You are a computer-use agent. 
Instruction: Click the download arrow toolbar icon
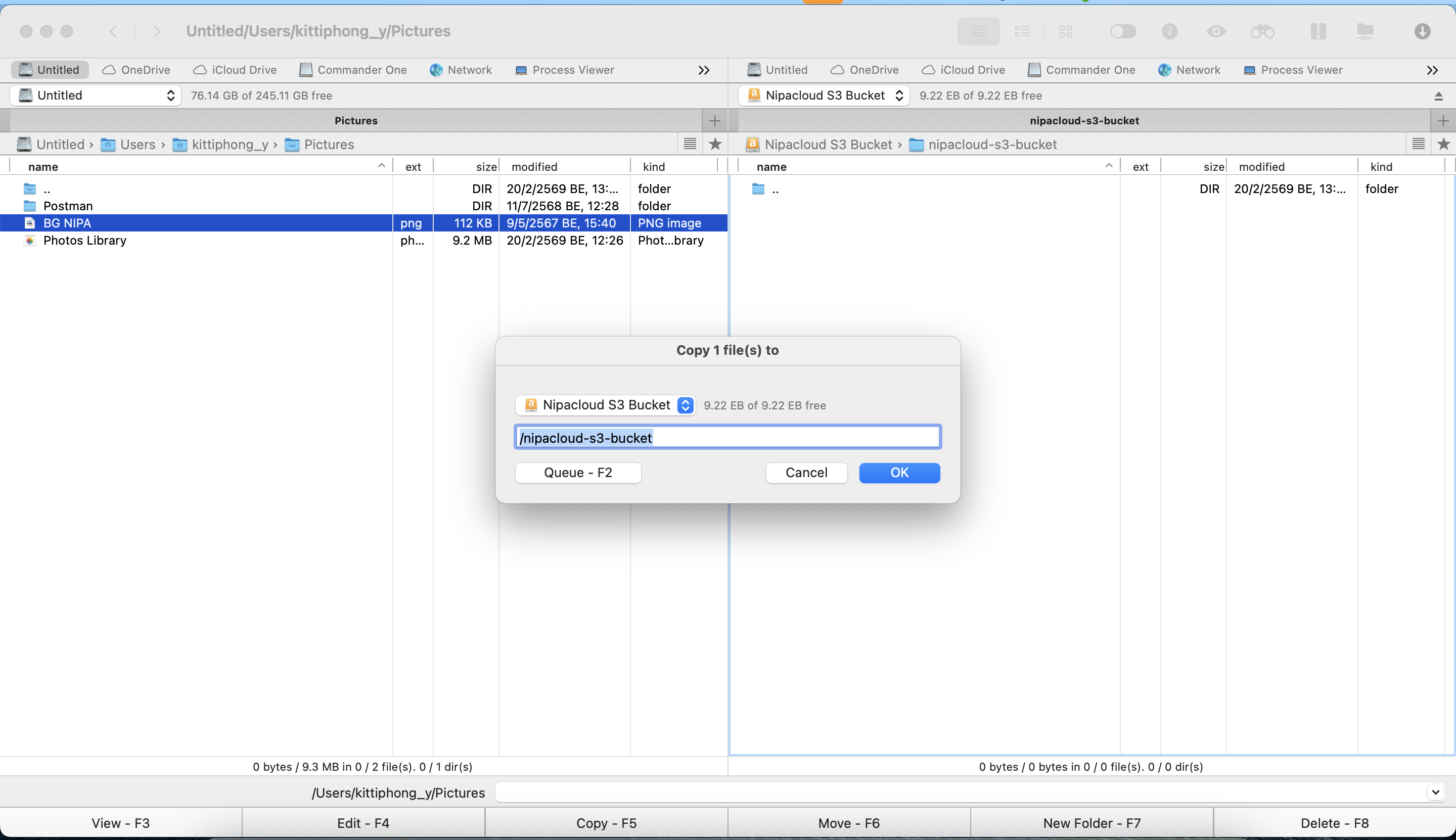[1422, 31]
